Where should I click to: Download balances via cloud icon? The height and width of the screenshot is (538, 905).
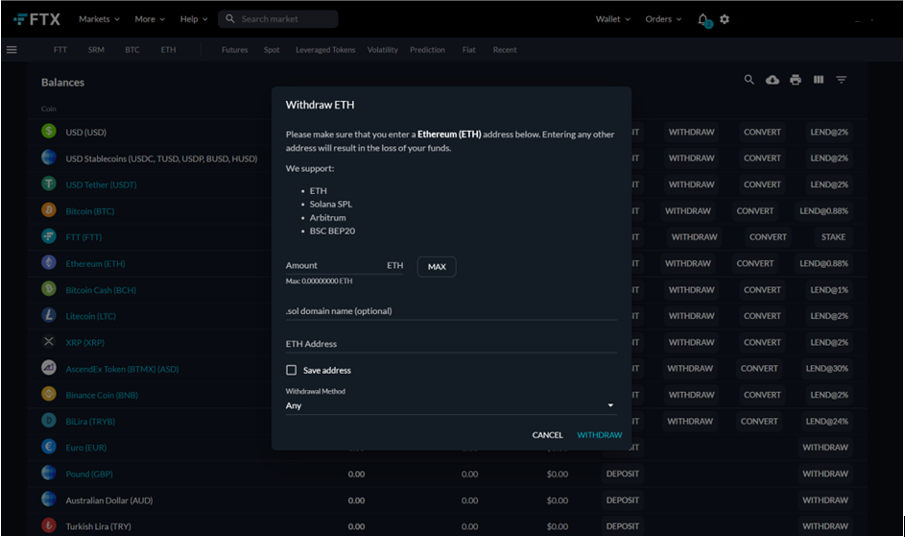(x=772, y=80)
